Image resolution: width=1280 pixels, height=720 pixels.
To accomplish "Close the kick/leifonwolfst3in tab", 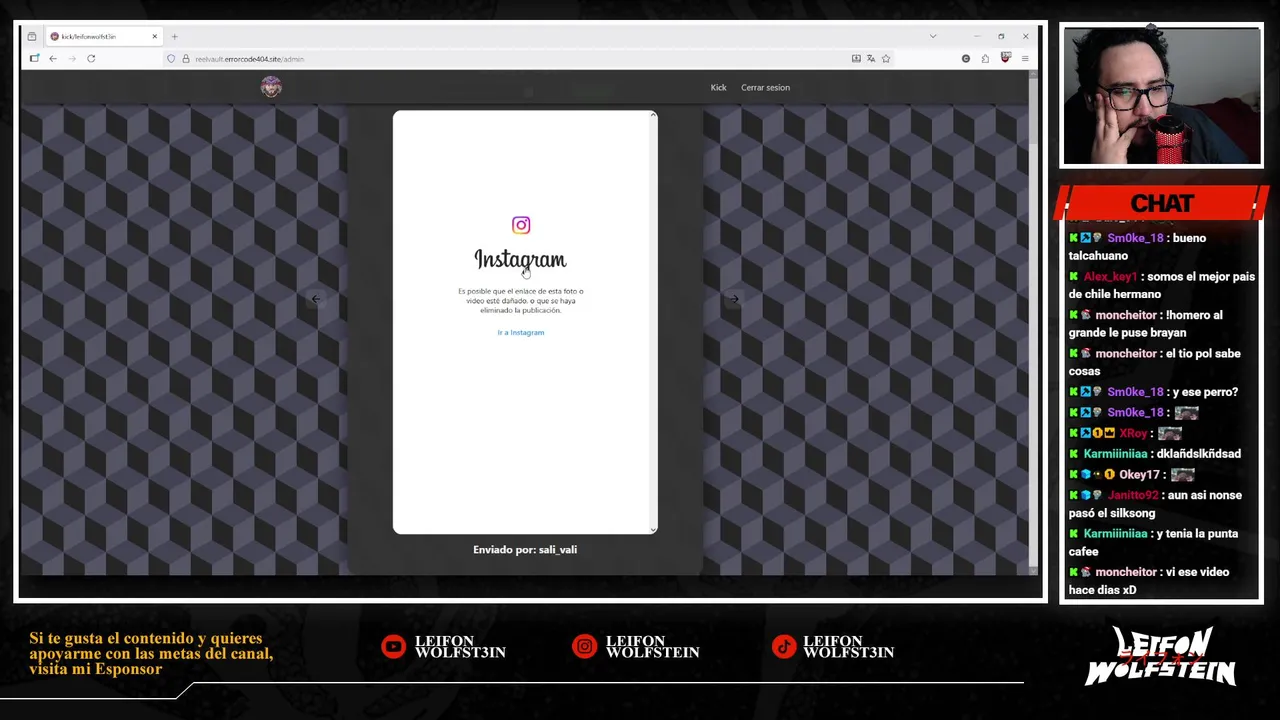I will click(154, 36).
